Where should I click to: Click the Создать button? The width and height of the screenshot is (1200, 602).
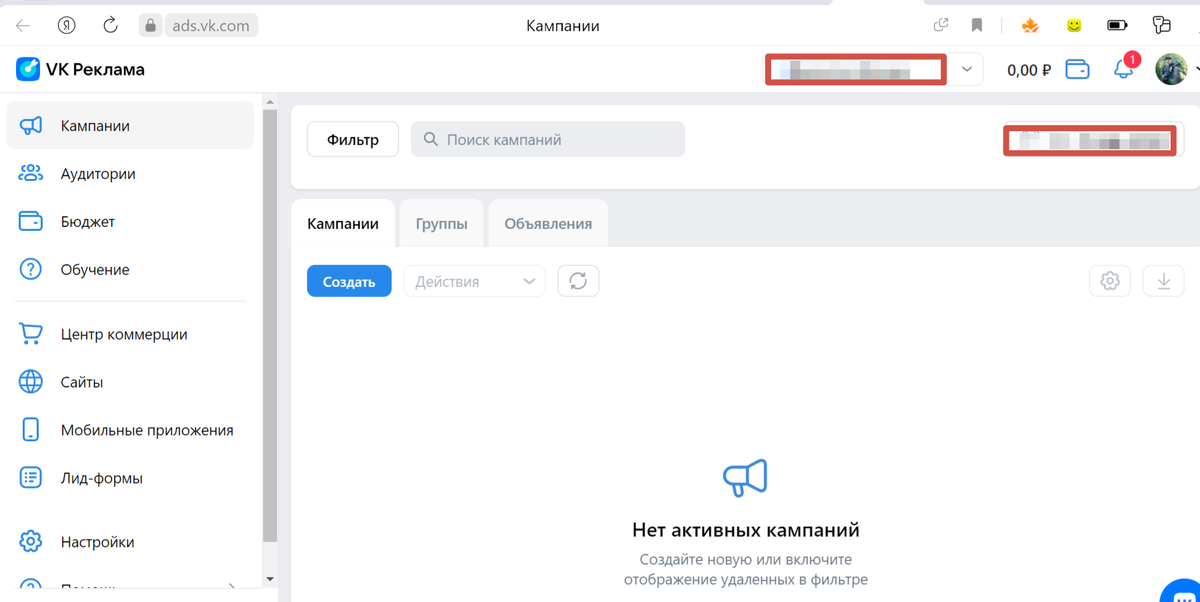349,281
